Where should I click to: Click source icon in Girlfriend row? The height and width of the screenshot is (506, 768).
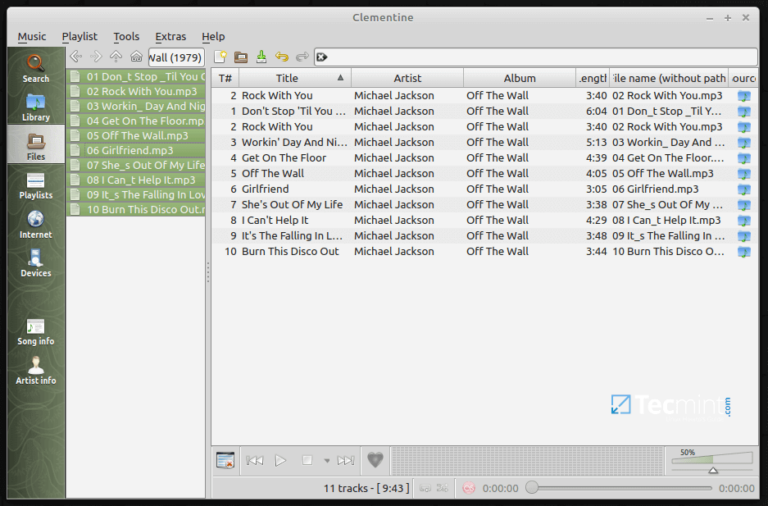744,190
